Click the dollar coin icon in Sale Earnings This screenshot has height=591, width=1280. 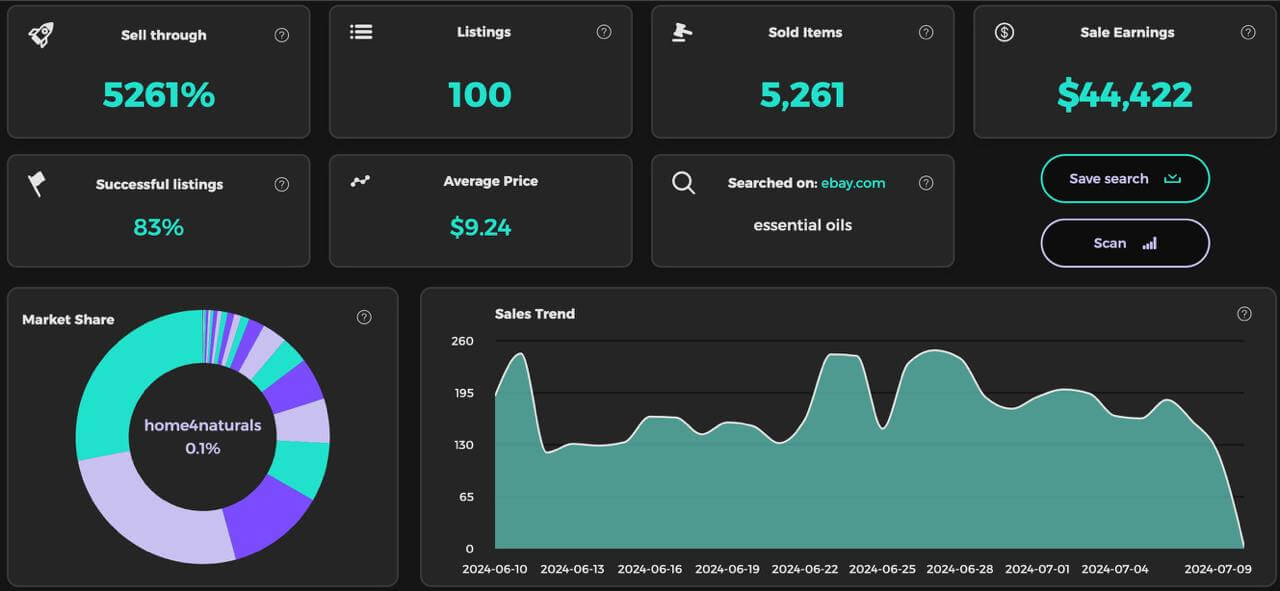(x=1004, y=32)
